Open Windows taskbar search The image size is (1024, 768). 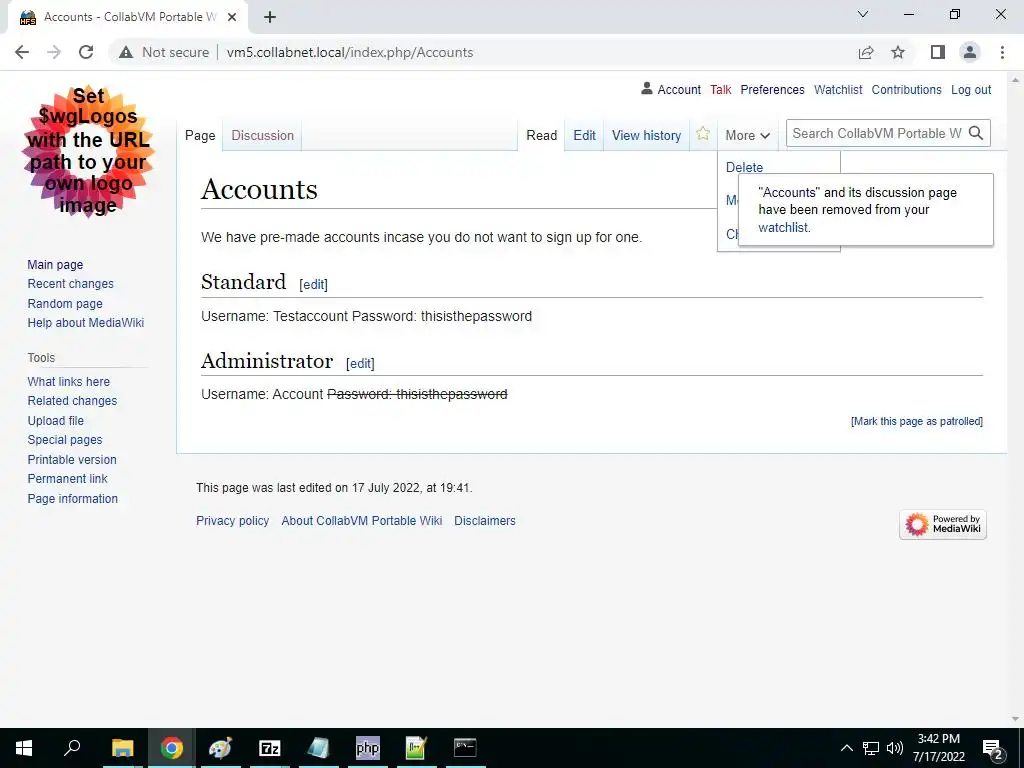72,748
